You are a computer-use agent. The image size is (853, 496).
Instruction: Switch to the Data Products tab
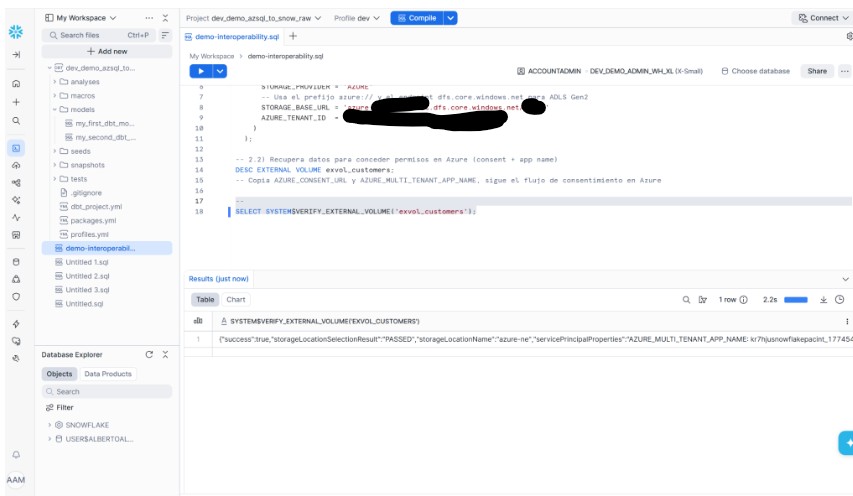coord(108,373)
